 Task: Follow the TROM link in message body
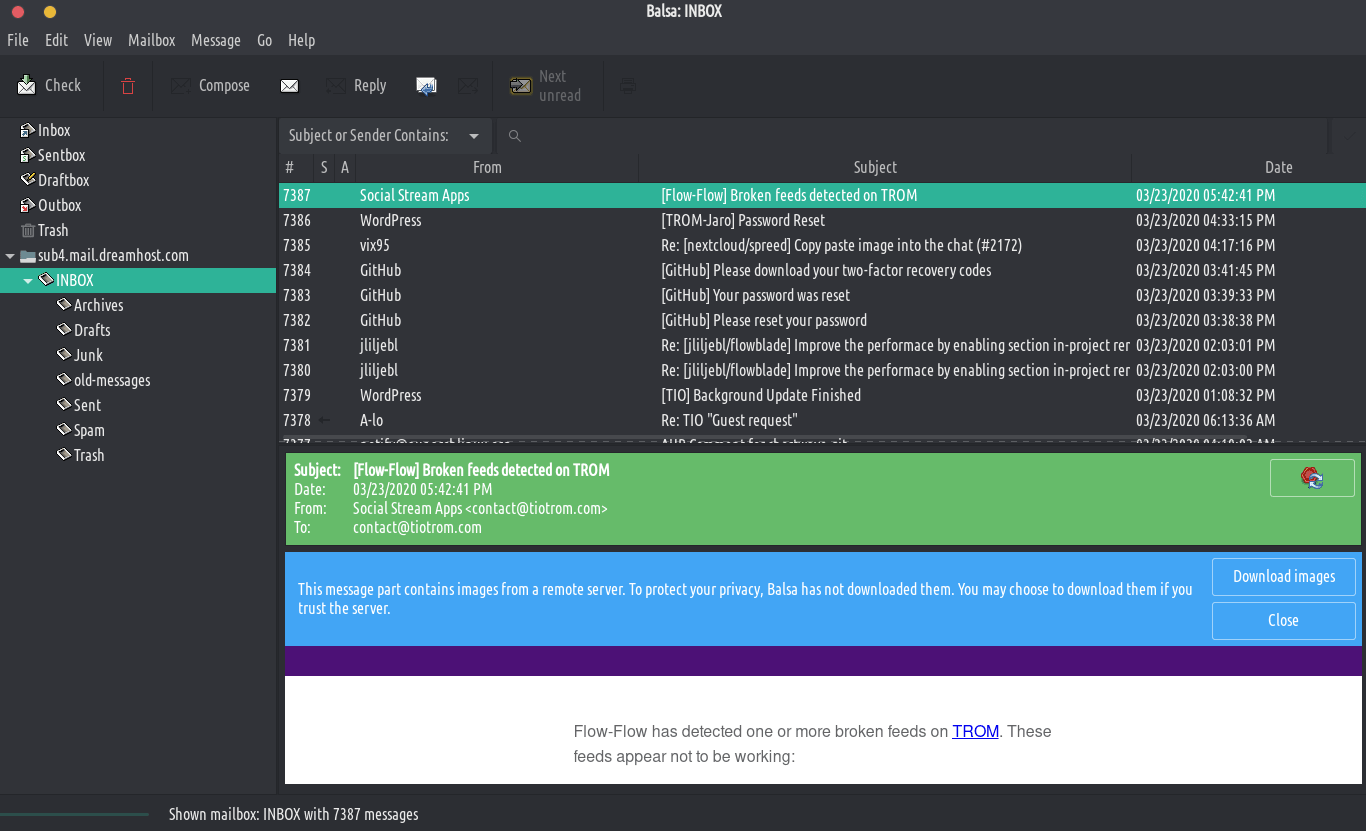975,731
